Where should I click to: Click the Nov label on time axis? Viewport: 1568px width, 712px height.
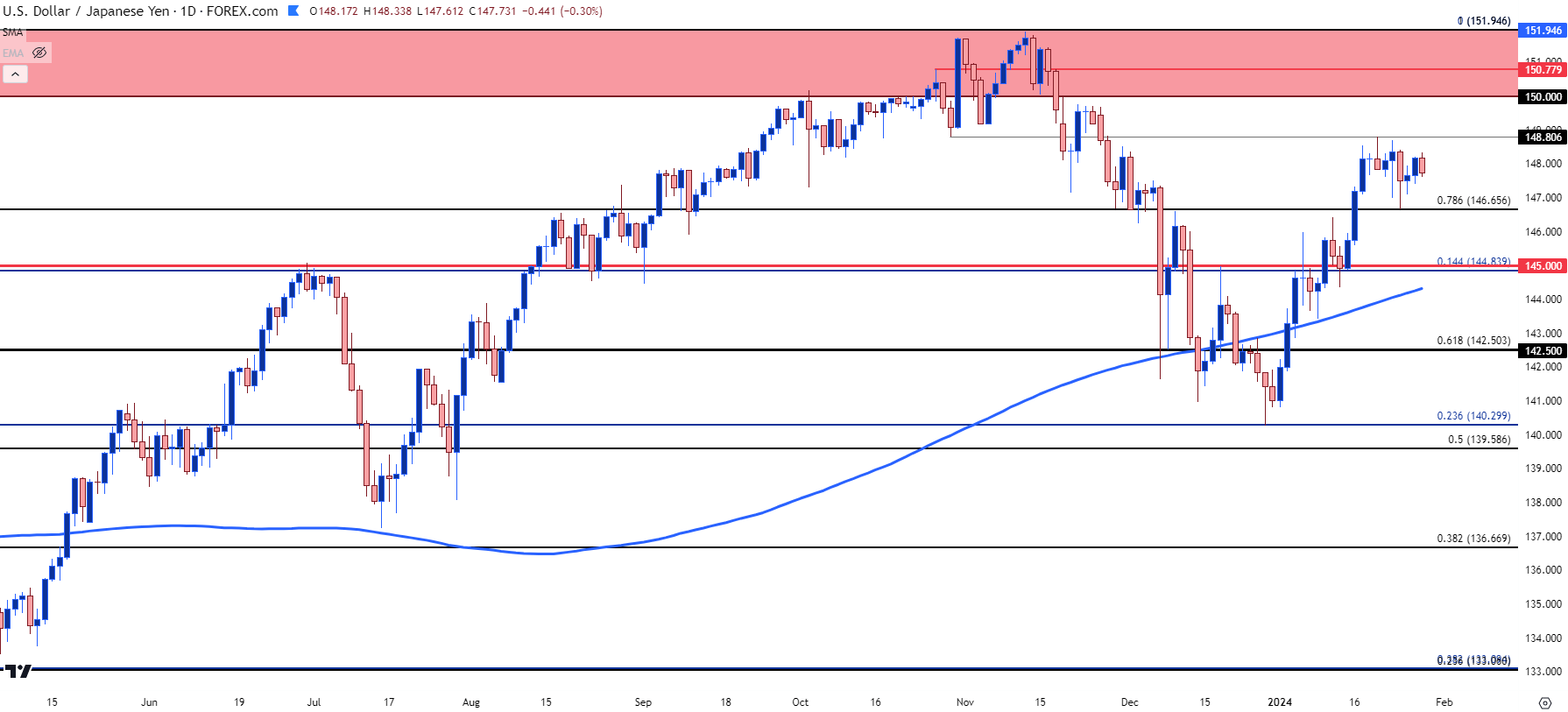coord(965,702)
